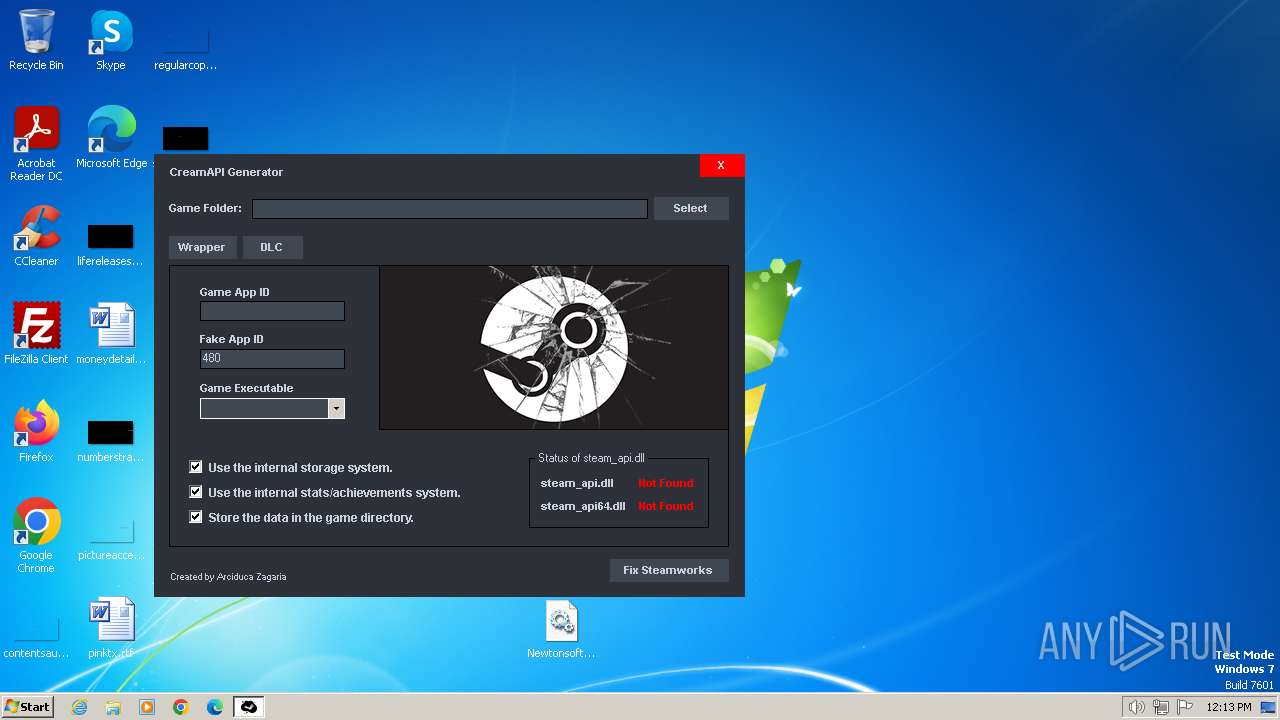Open the Acrobat Reader DC icon
The height and width of the screenshot is (720, 1280).
pos(36,144)
